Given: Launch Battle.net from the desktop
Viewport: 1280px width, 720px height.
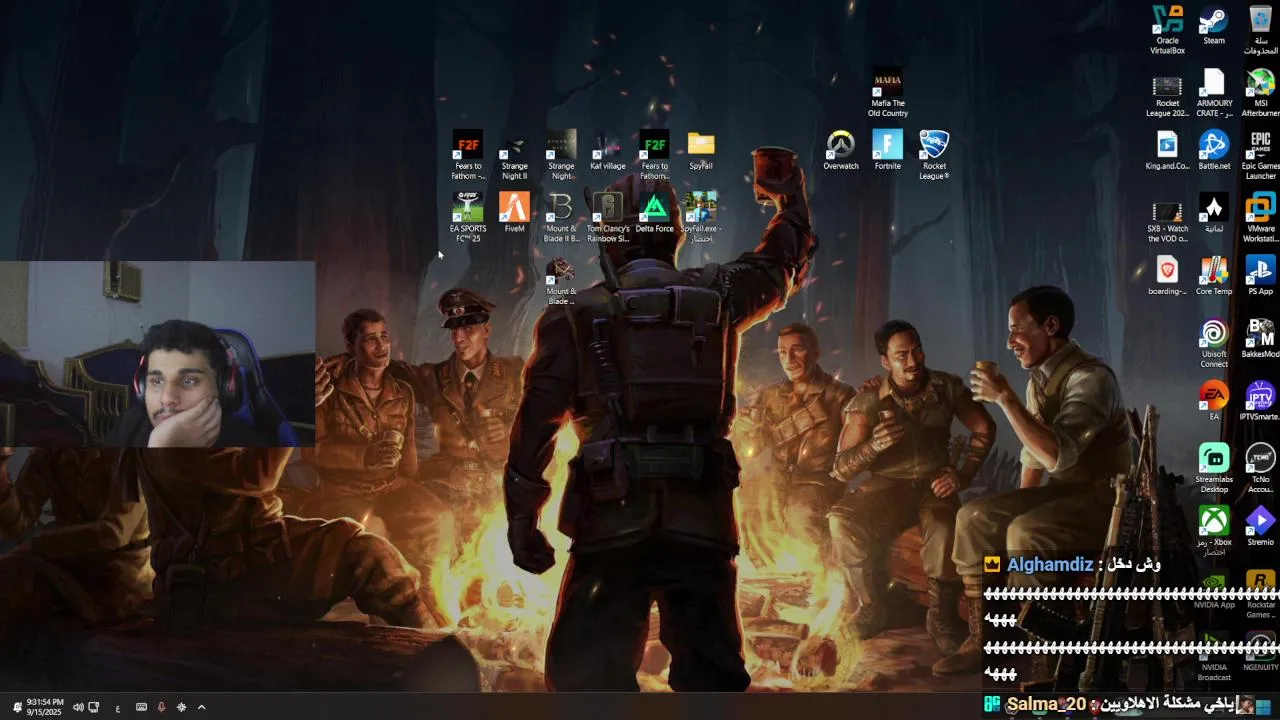Looking at the screenshot, I should pyautogui.click(x=1214, y=151).
